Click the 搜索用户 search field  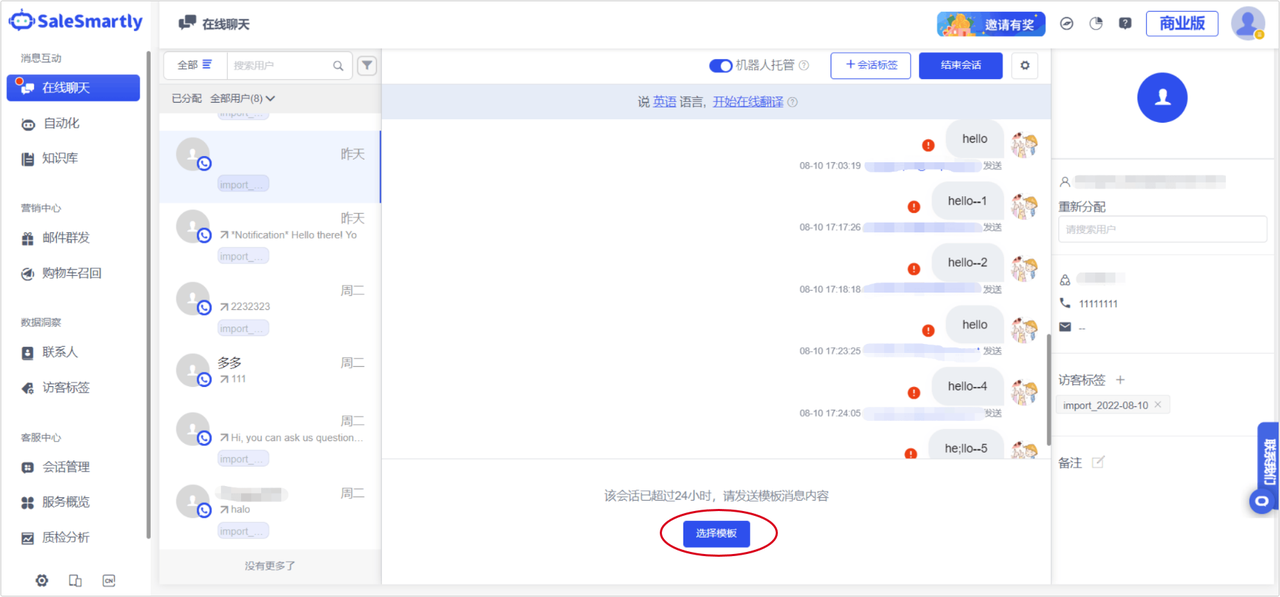pos(281,66)
